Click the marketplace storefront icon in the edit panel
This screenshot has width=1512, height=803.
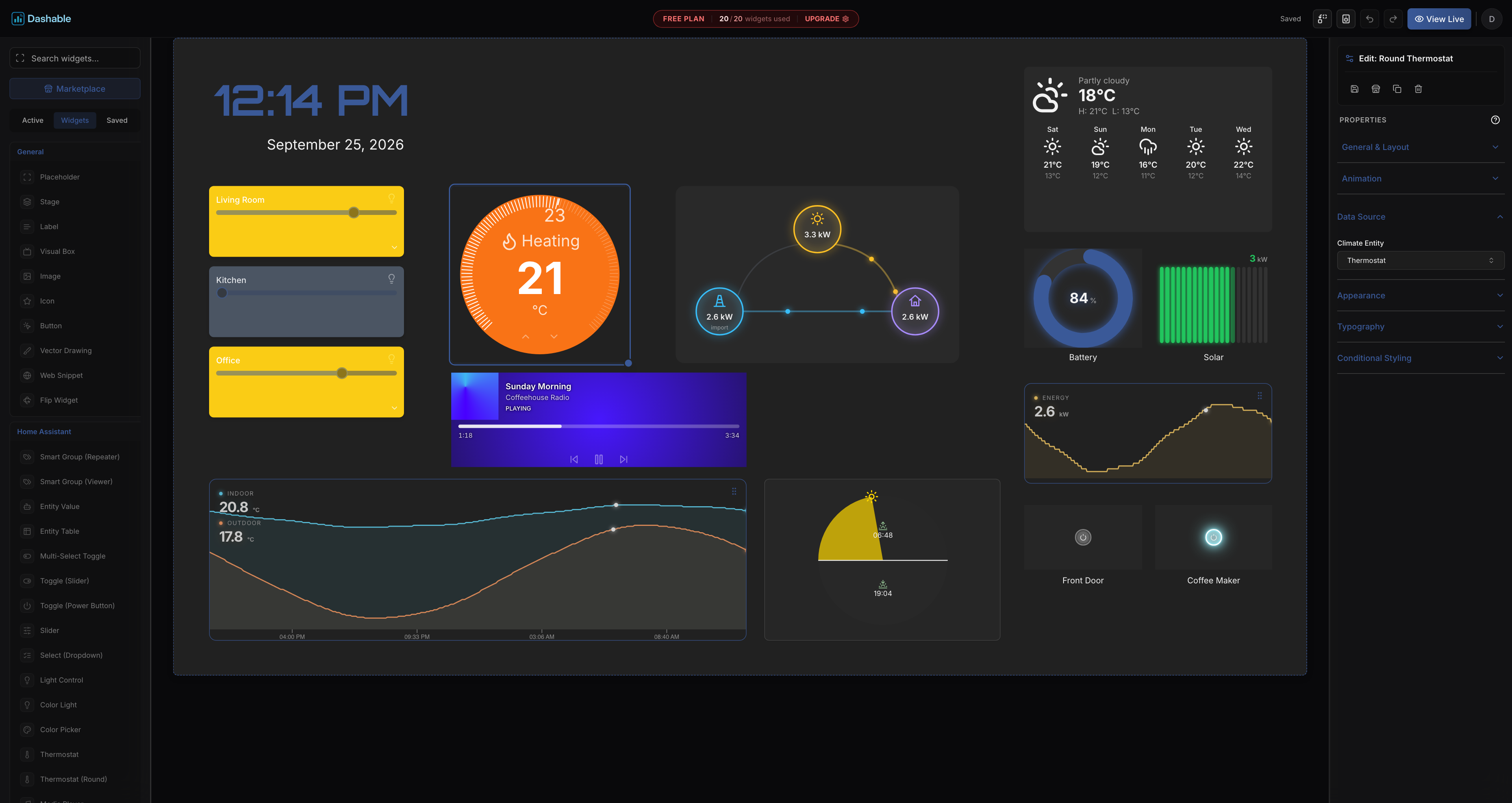point(1376,89)
